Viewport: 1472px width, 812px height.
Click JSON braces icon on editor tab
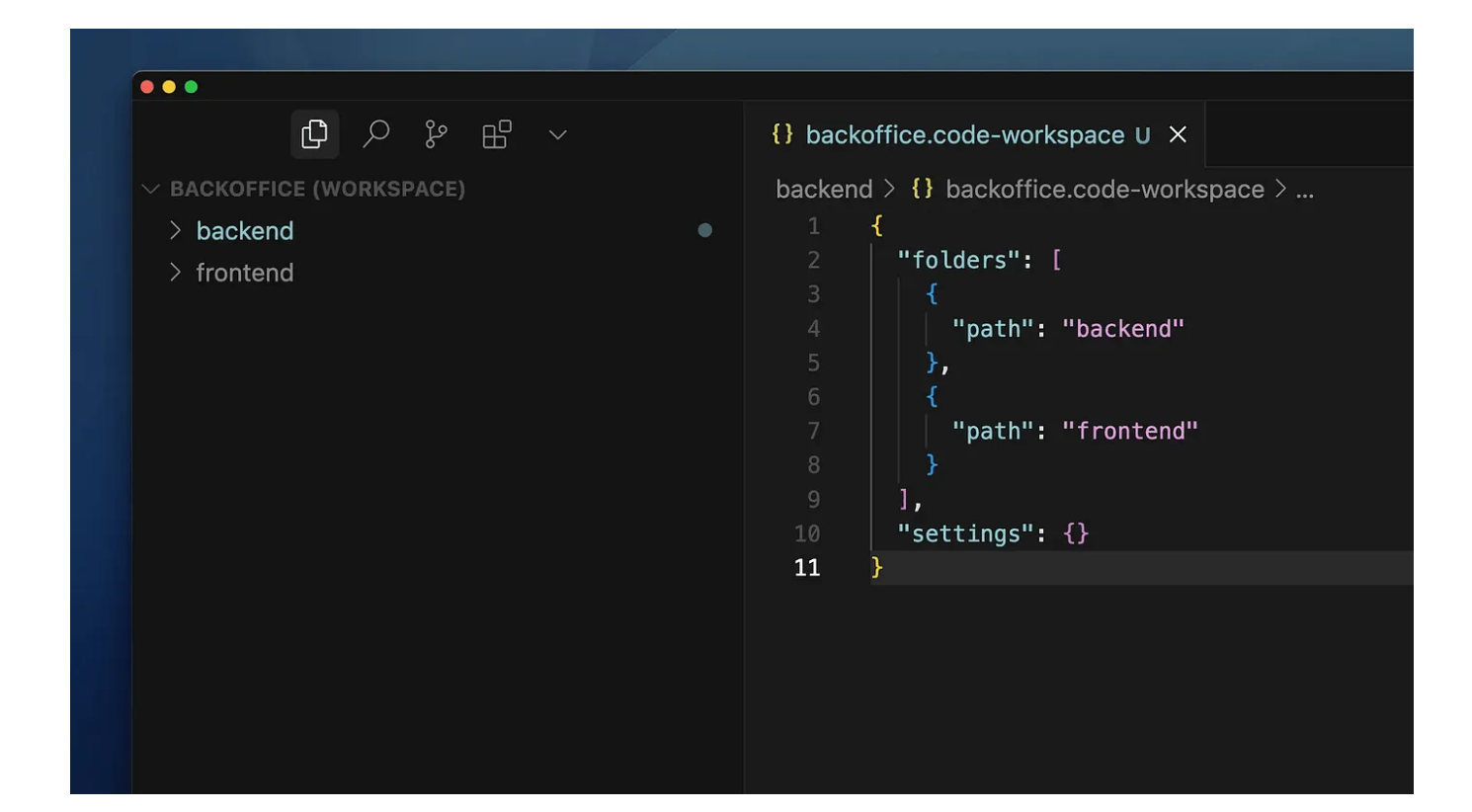click(x=782, y=134)
